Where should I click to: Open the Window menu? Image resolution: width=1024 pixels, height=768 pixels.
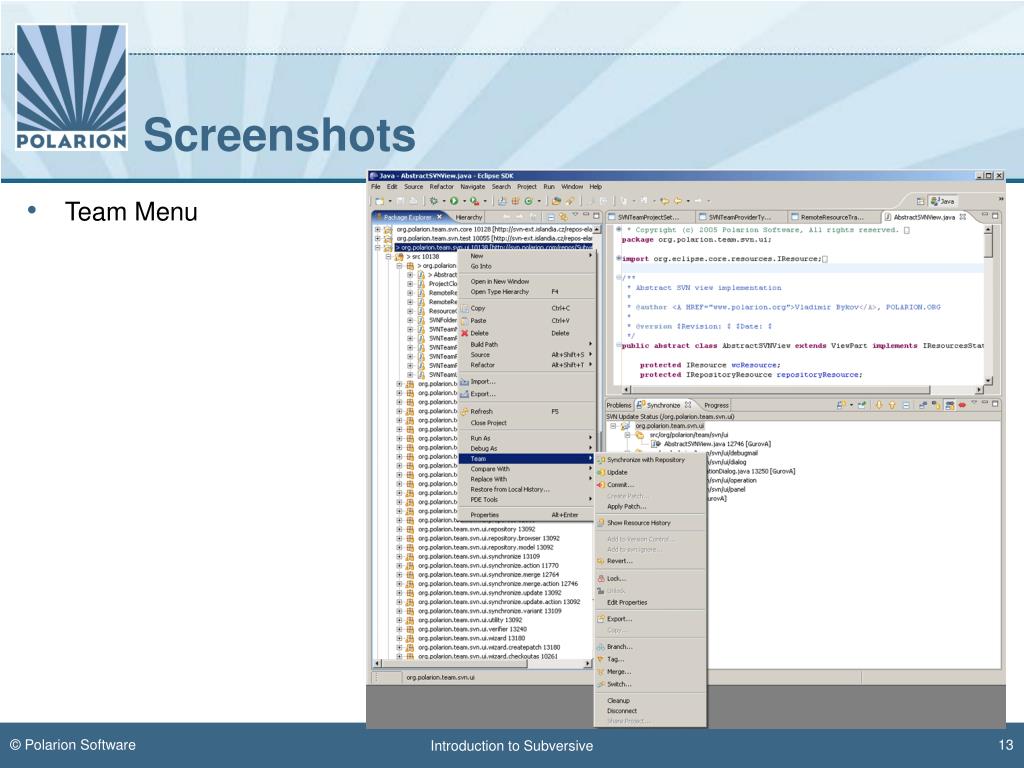[x=572, y=187]
